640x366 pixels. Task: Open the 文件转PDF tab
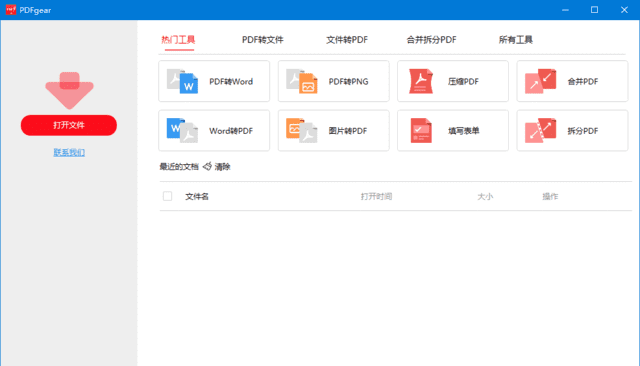347,40
